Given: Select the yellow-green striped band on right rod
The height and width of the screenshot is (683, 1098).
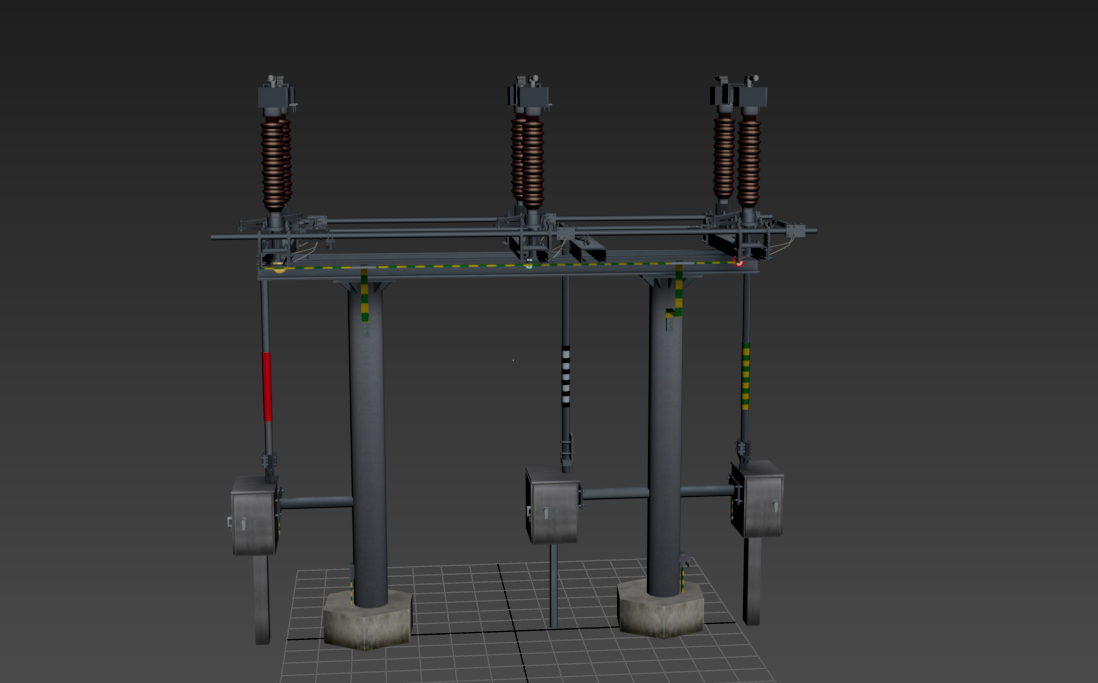Looking at the screenshot, I should click(745, 376).
